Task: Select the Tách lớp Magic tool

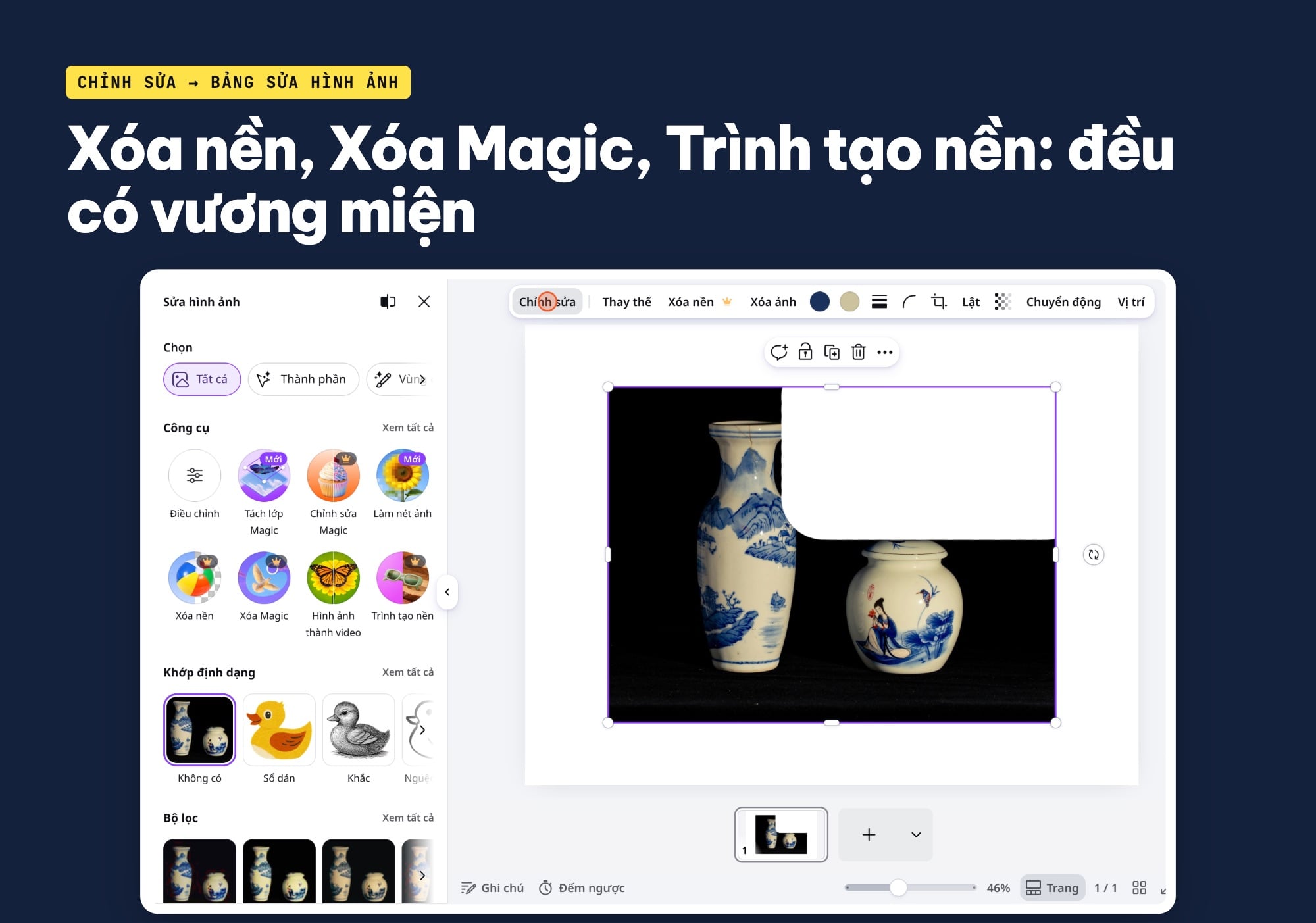Action: coord(264,476)
